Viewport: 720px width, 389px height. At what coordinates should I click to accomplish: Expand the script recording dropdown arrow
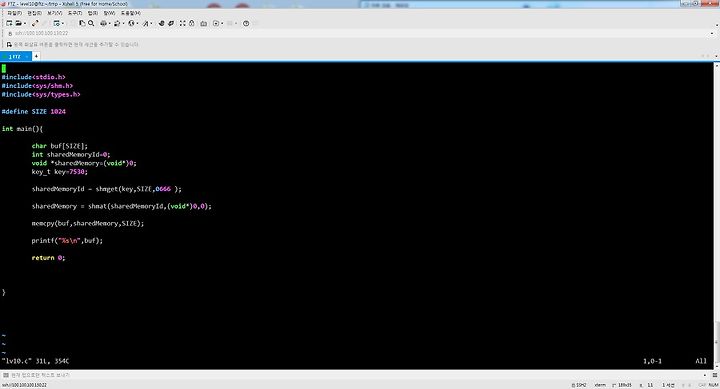coord(222,23)
